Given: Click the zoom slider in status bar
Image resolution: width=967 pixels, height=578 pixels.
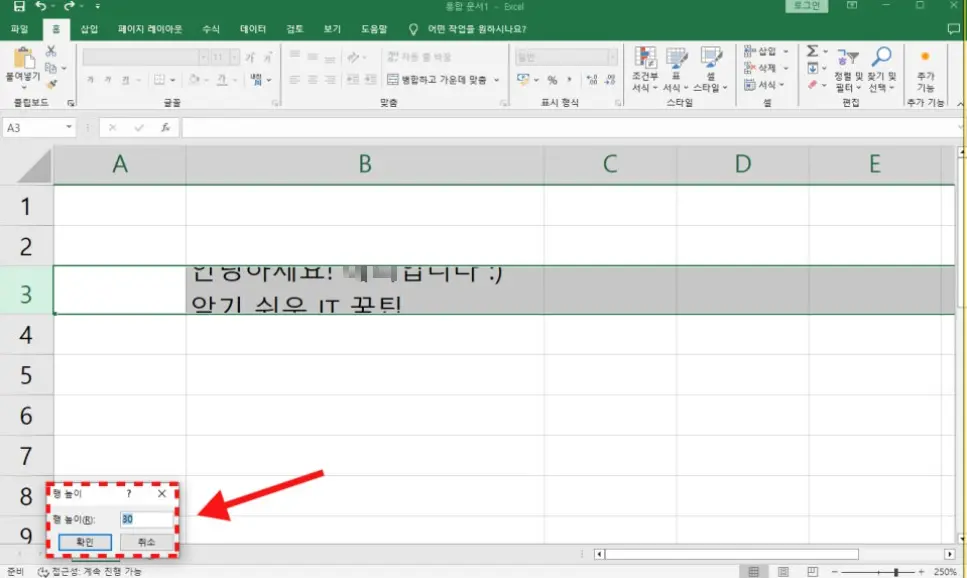Looking at the screenshot, I should coord(896,572).
